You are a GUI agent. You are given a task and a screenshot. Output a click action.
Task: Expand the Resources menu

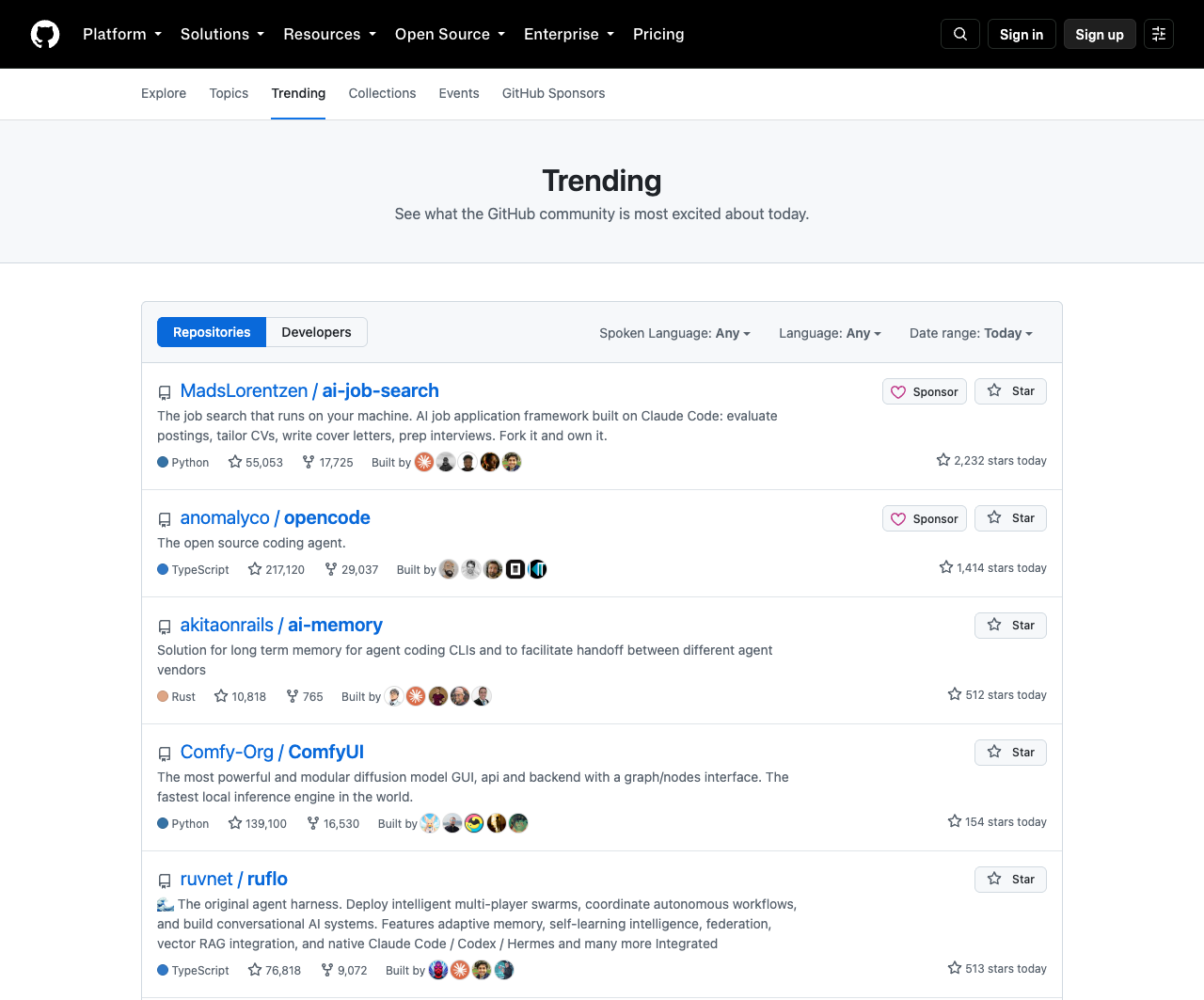pyautogui.click(x=329, y=34)
